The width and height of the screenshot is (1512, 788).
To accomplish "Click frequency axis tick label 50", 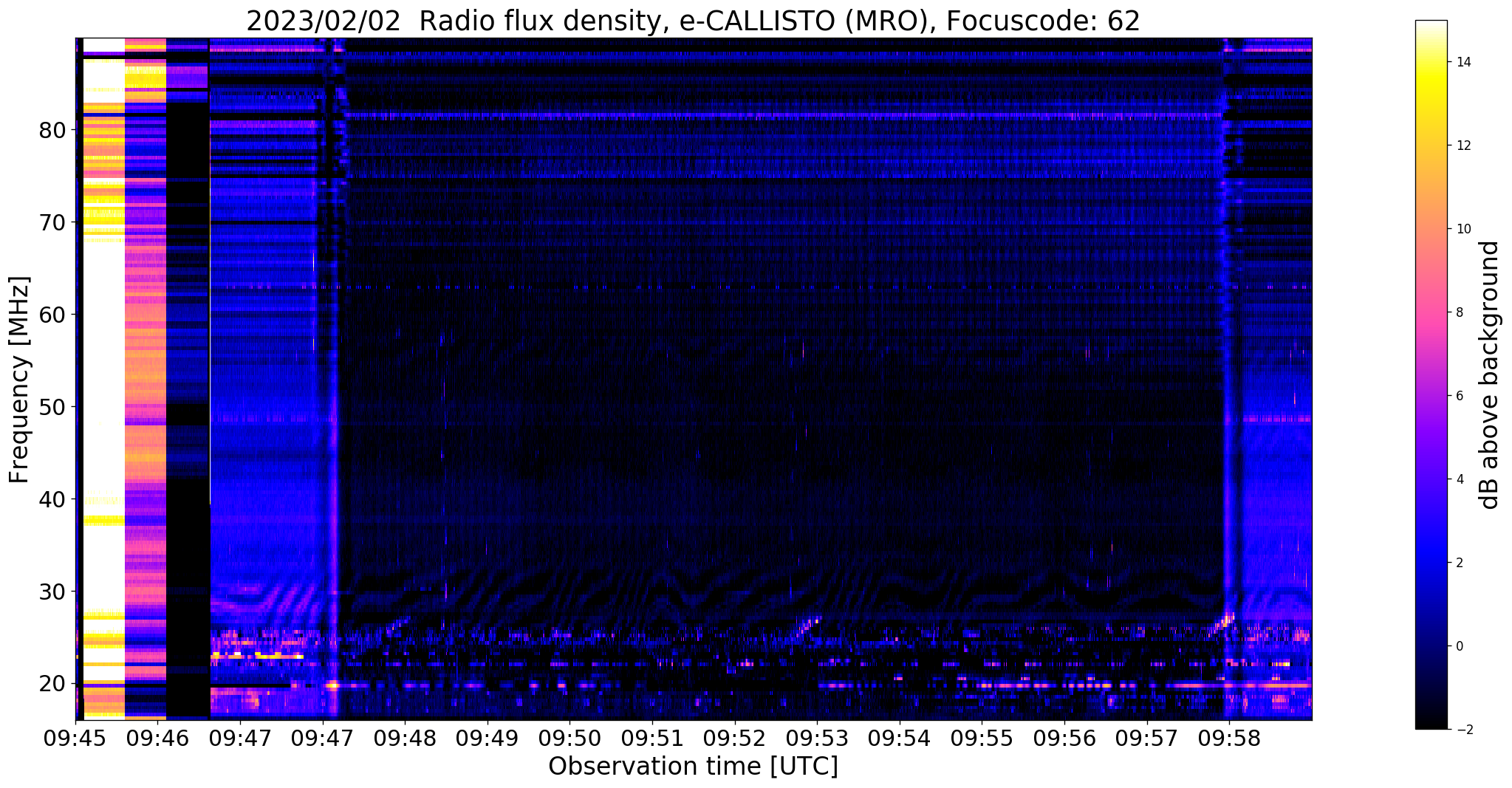I will click(x=52, y=407).
